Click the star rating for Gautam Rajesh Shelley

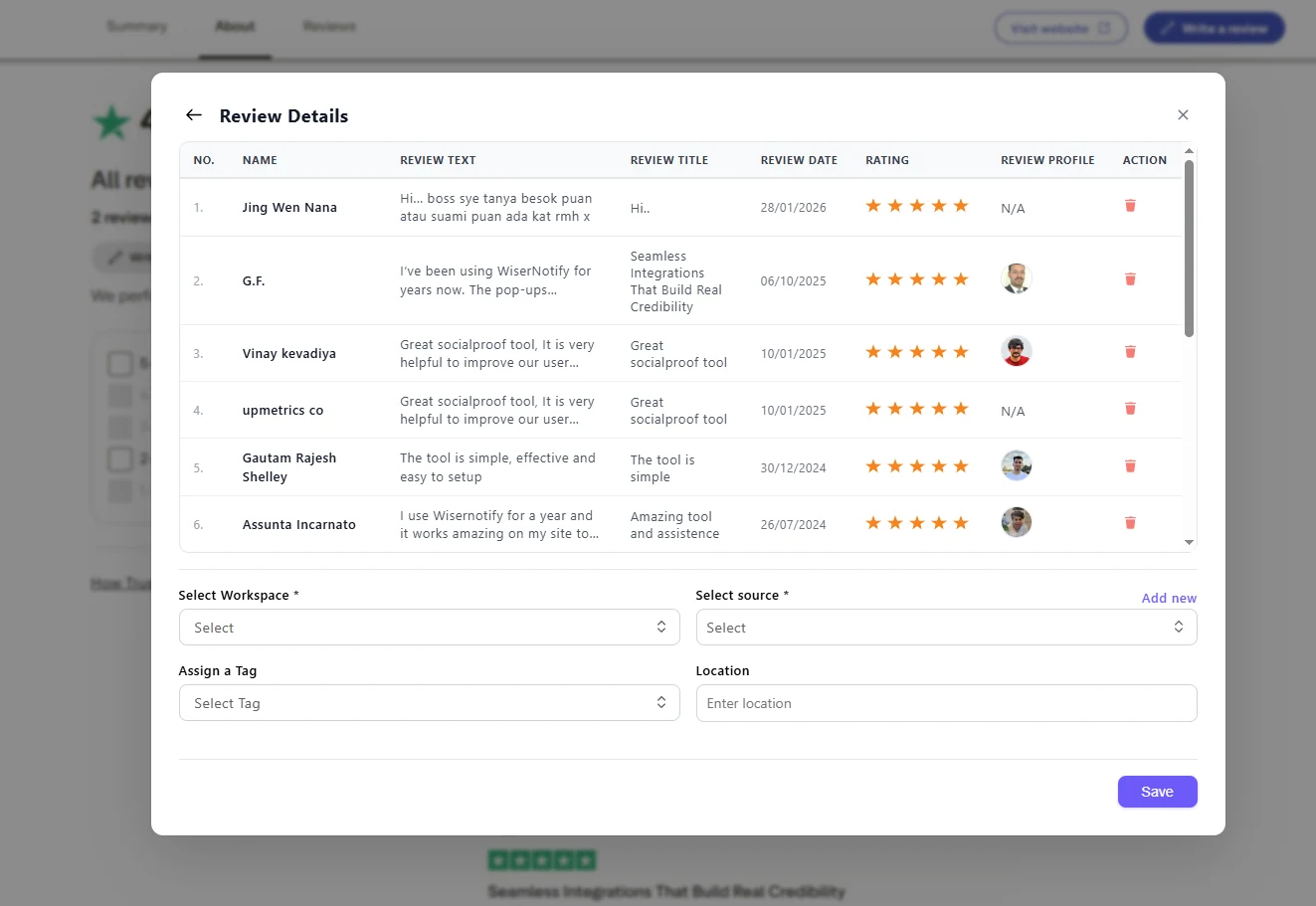coord(917,466)
